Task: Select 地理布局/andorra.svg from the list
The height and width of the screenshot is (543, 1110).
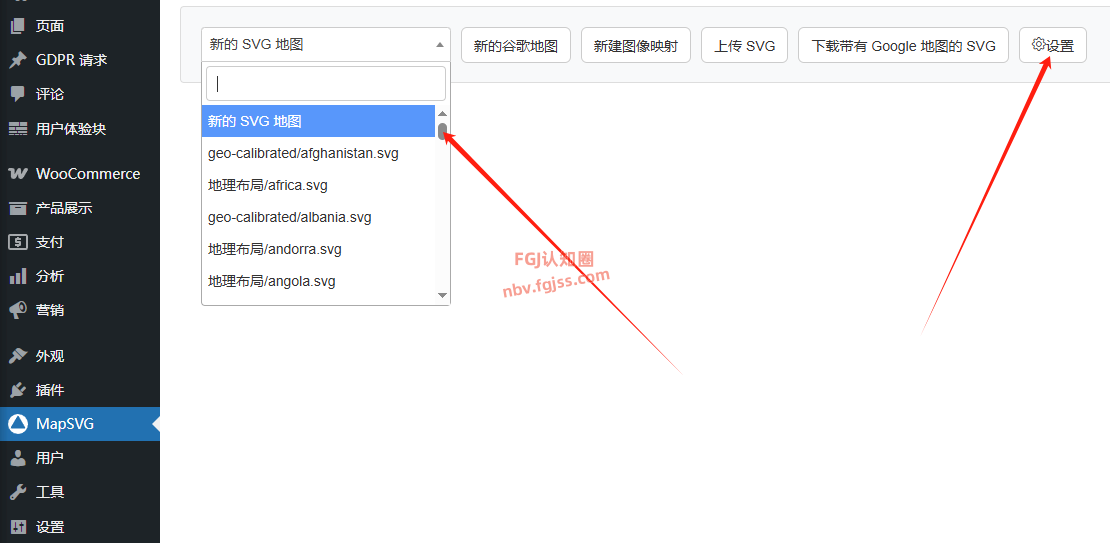Action: (318, 249)
